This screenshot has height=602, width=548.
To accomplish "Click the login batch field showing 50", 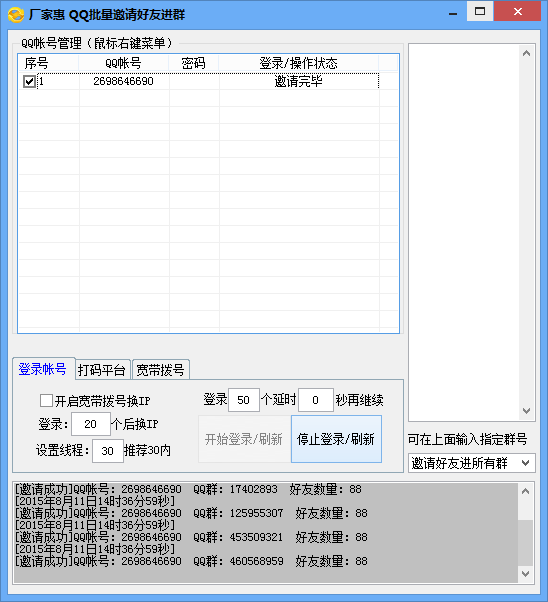I will [243, 400].
